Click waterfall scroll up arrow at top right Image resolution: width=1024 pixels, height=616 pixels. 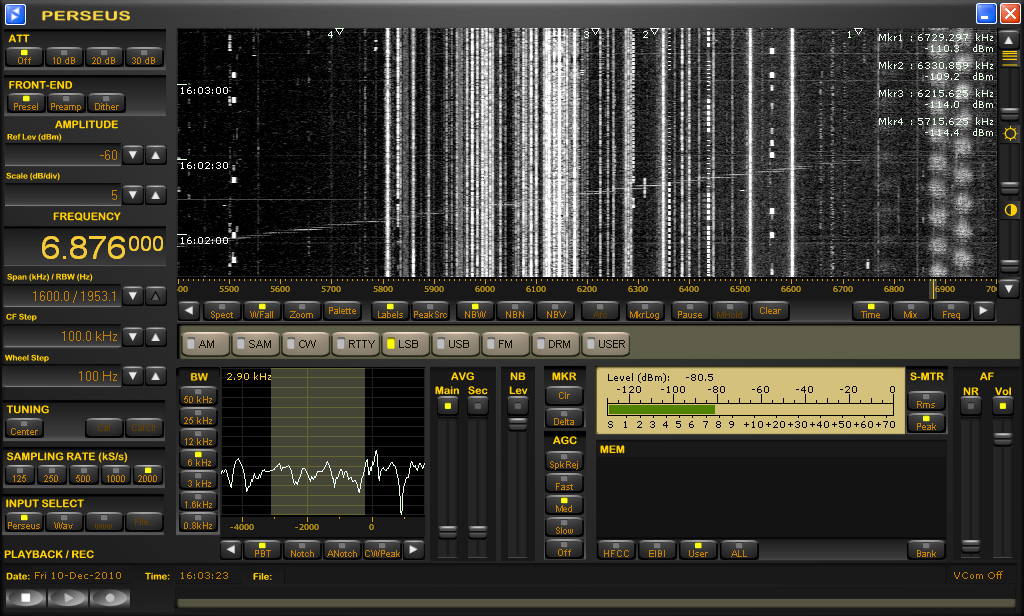(1009, 40)
